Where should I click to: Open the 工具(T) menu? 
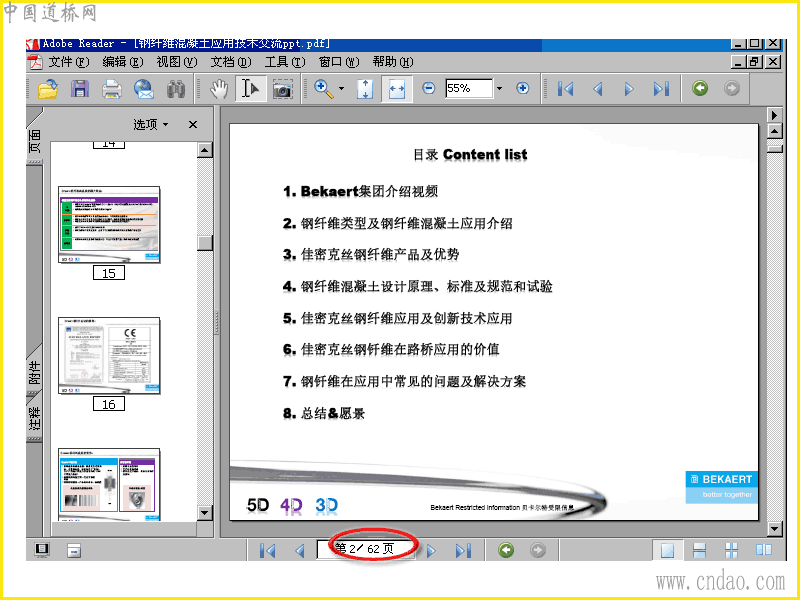[x=285, y=62]
